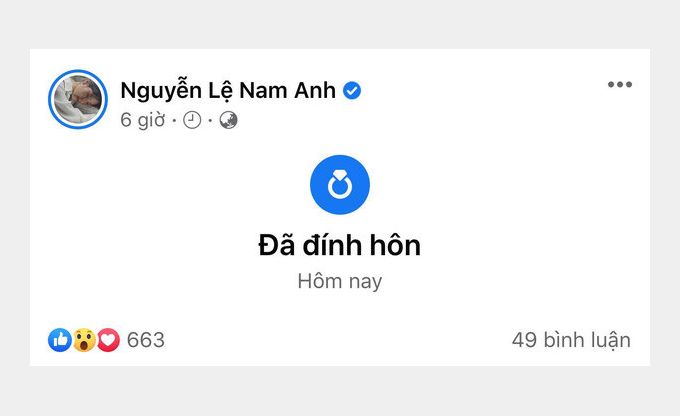Click the Wow reaction emoji icon

(x=84, y=340)
